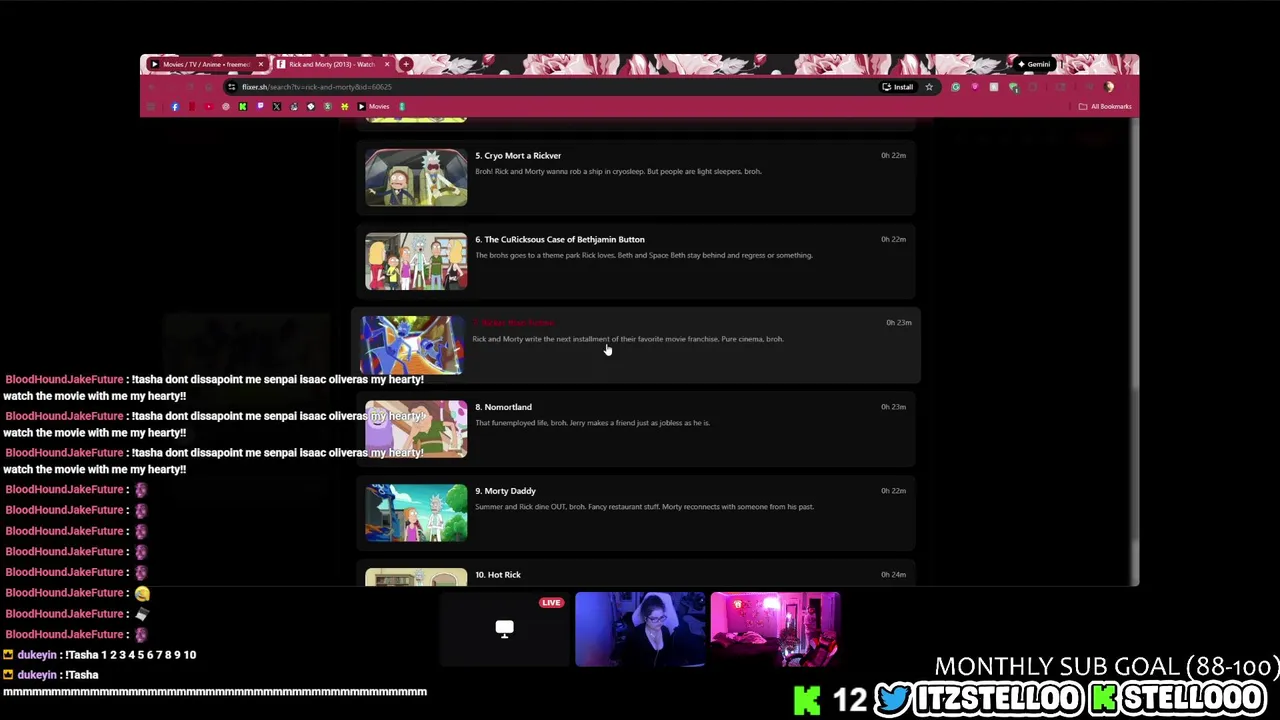Bookmark this page with the star icon
The image size is (1280, 720).
[x=929, y=87]
